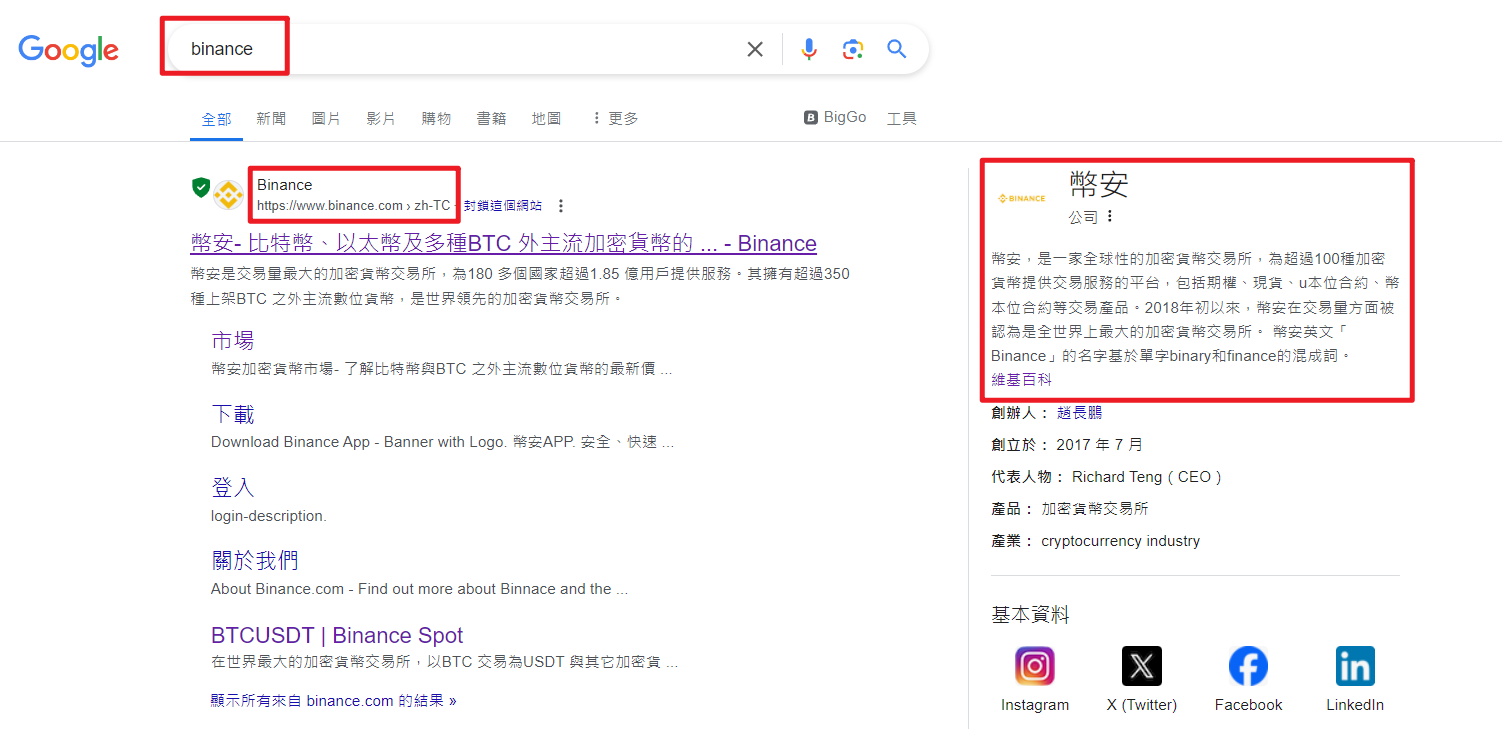Click founder link 趙長鵬

[x=1079, y=413]
